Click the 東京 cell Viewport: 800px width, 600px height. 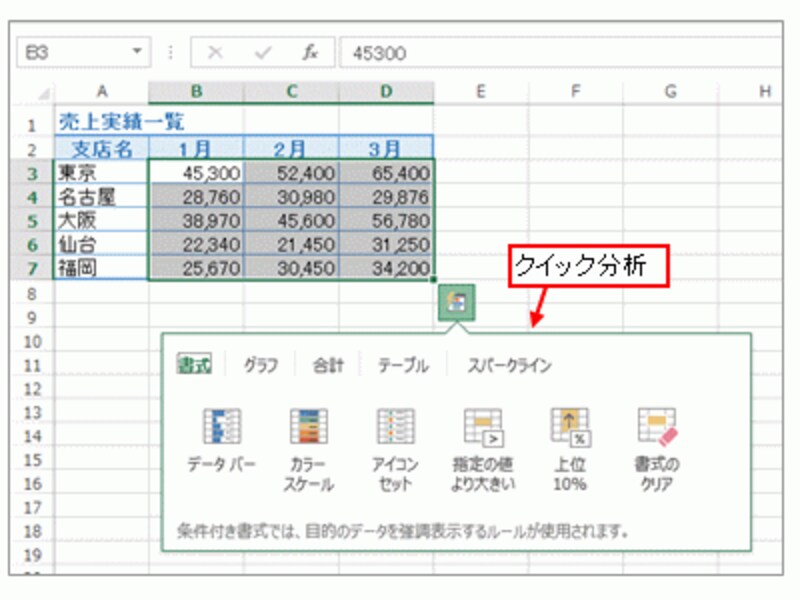[x=102, y=172]
